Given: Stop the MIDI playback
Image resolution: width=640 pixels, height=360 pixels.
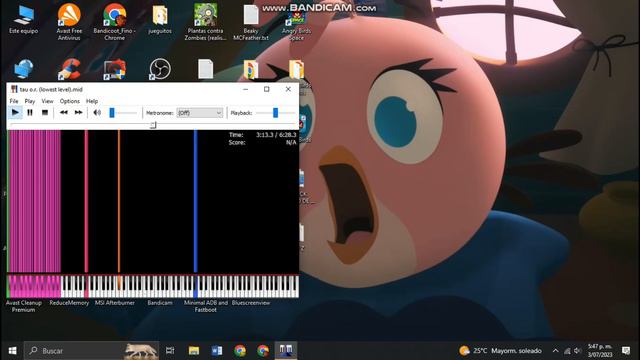Looking at the screenshot, I should tap(45, 113).
